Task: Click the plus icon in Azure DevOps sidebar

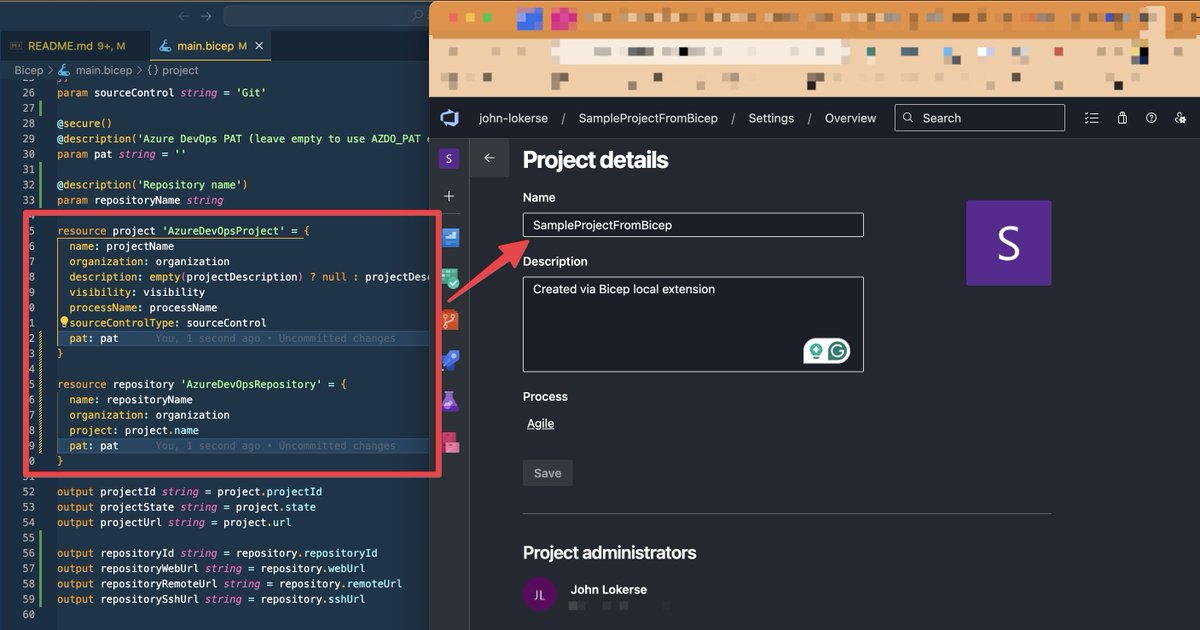Action: click(x=449, y=197)
